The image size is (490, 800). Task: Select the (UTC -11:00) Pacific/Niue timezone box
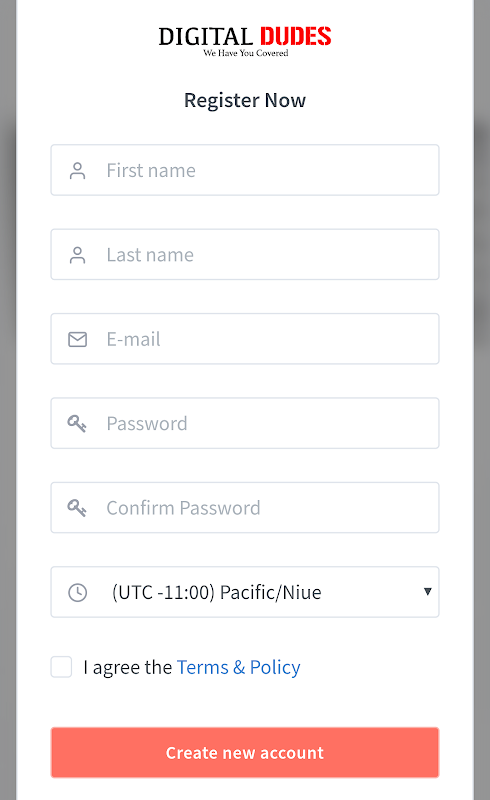point(245,592)
